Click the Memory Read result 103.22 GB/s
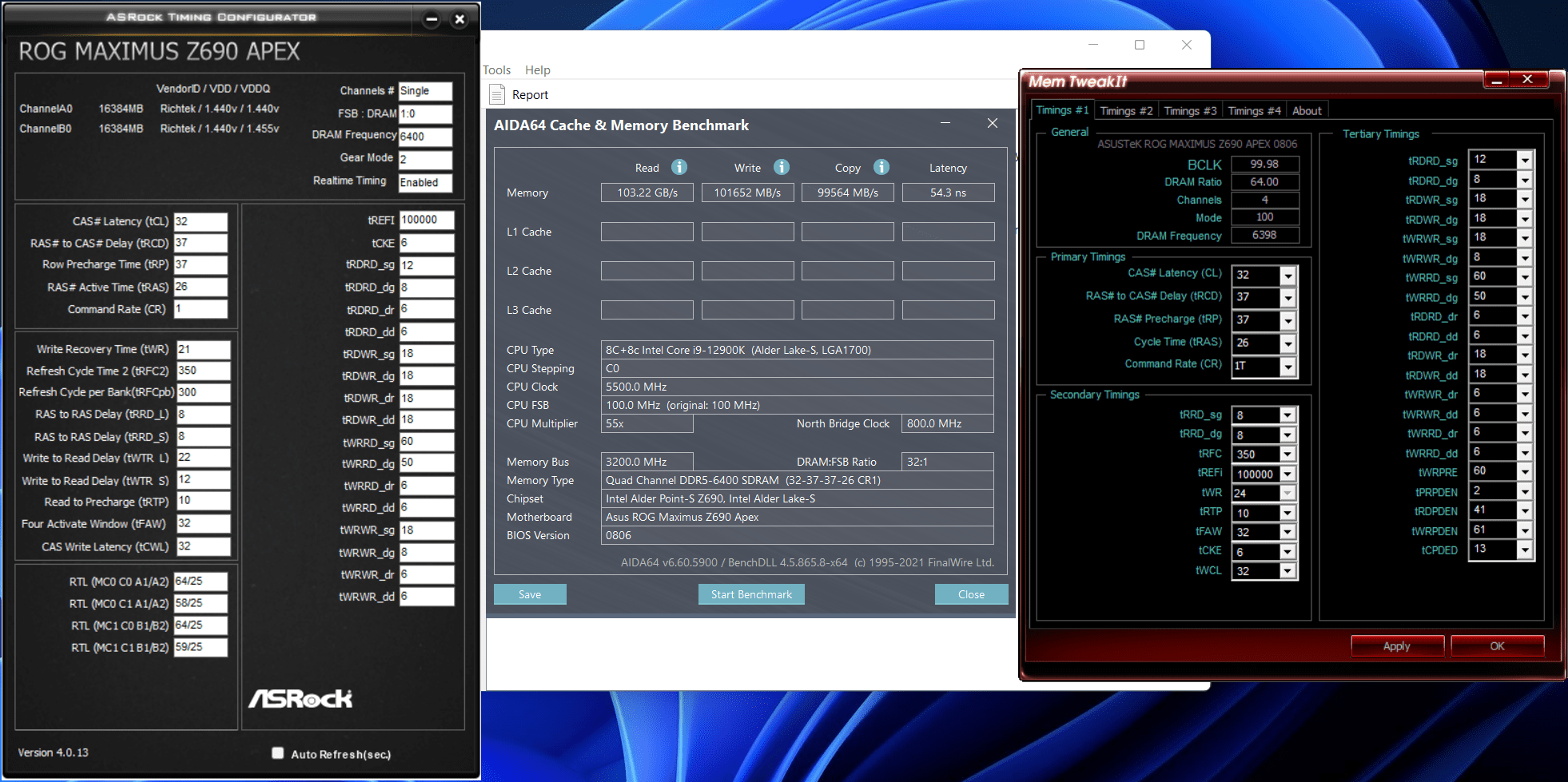The image size is (1568, 782). [647, 193]
